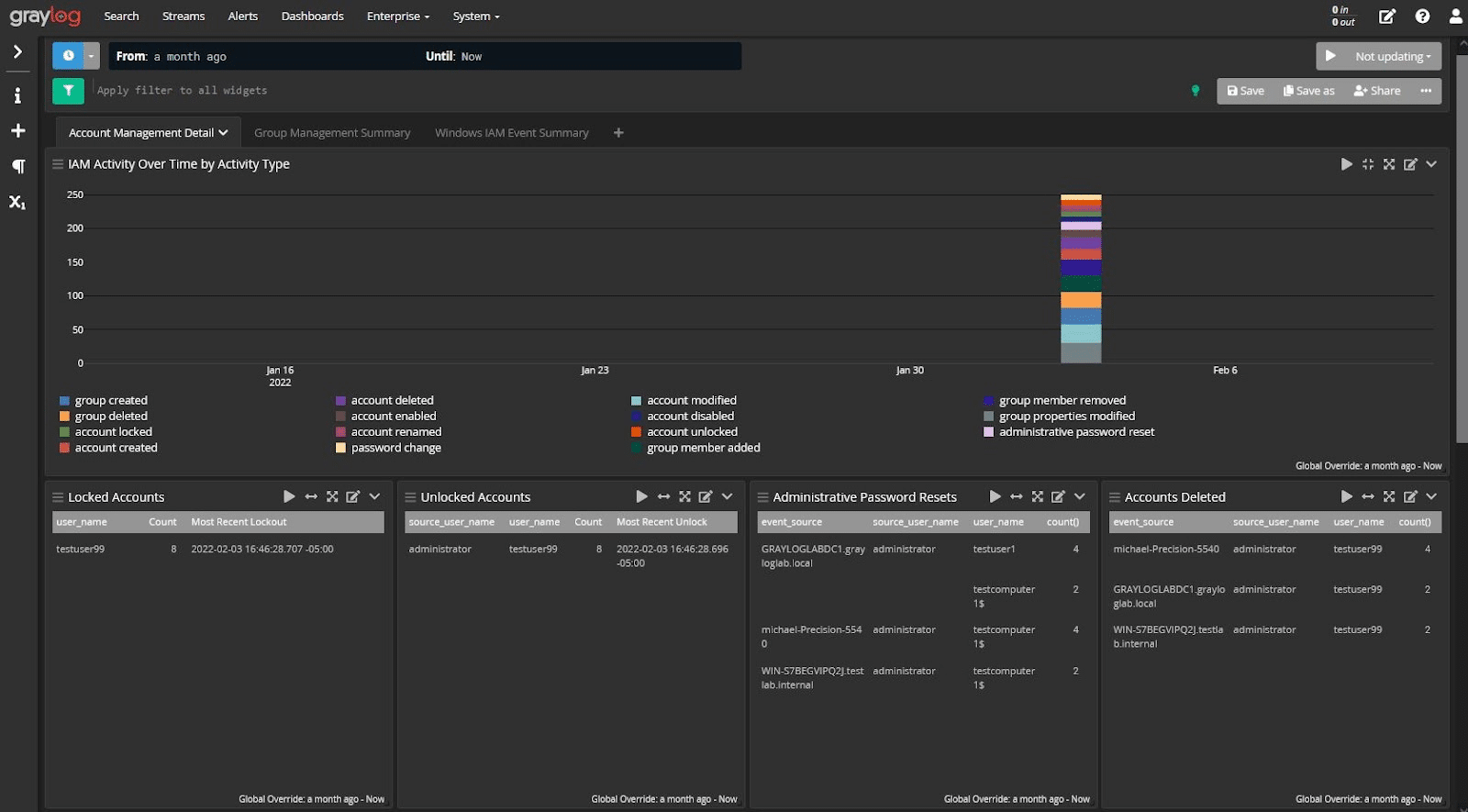Click the help question mark icon
The image size is (1468, 812).
1422,17
